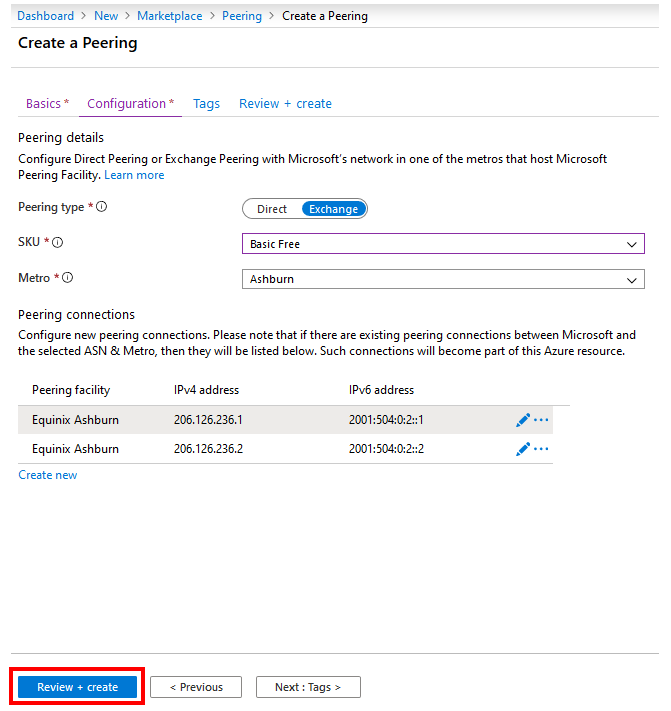This screenshot has height=711, width=671.
Task: Click the IPv4 address column header
Action: [206, 390]
